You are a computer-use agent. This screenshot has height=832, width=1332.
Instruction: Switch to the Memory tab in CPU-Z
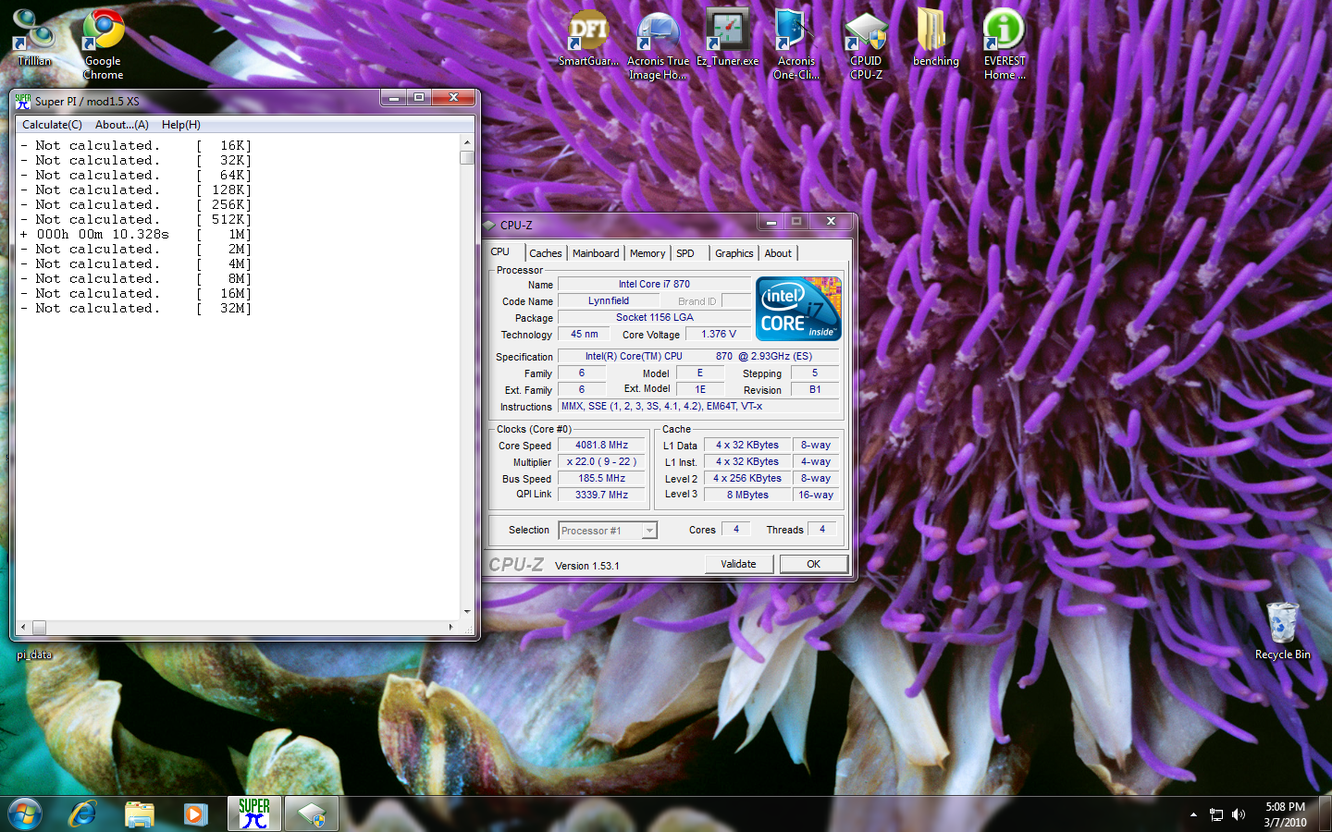coord(647,254)
